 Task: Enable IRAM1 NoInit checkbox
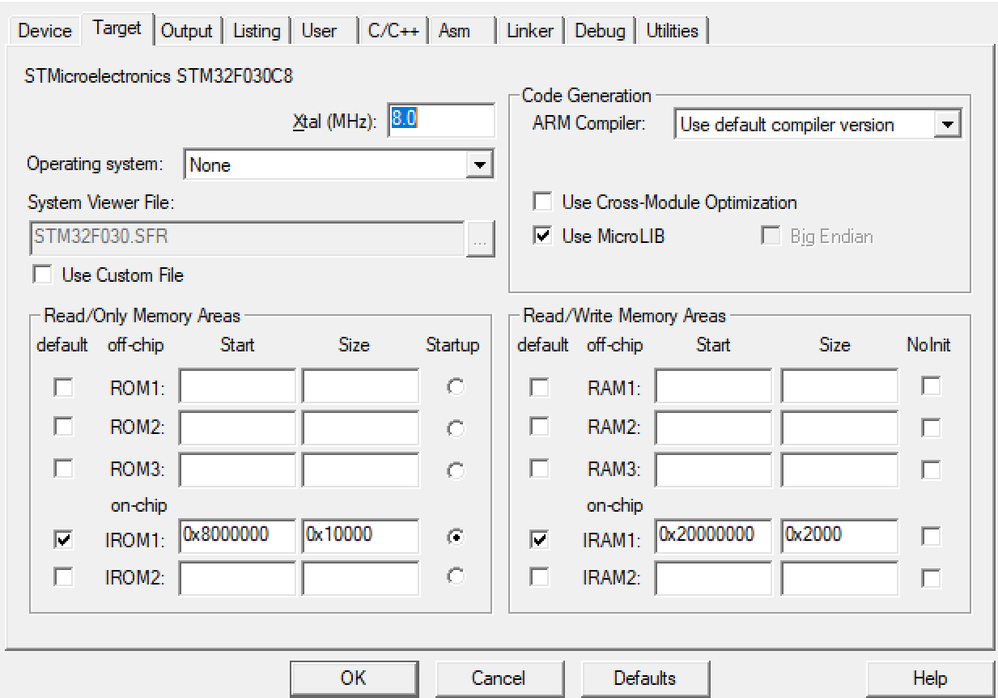(x=931, y=536)
